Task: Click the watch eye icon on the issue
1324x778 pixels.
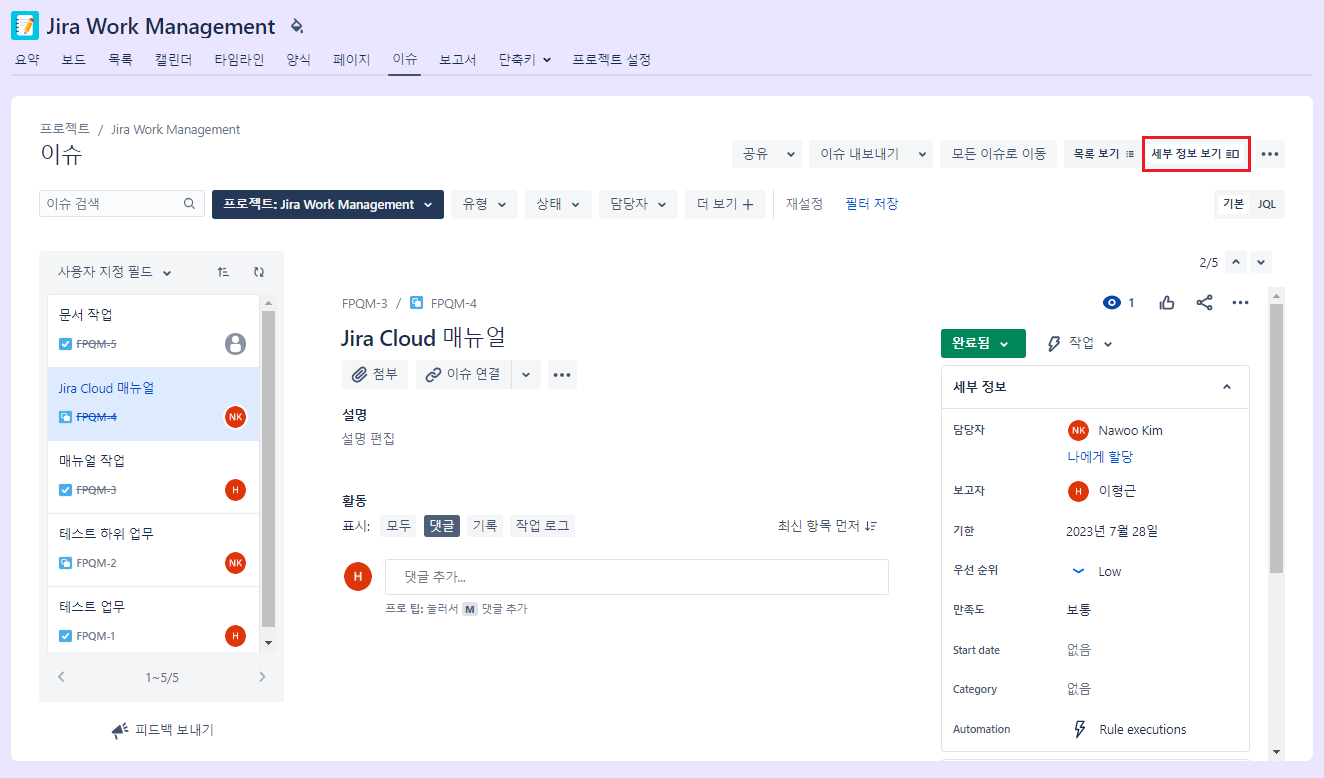Action: pyautogui.click(x=1111, y=303)
